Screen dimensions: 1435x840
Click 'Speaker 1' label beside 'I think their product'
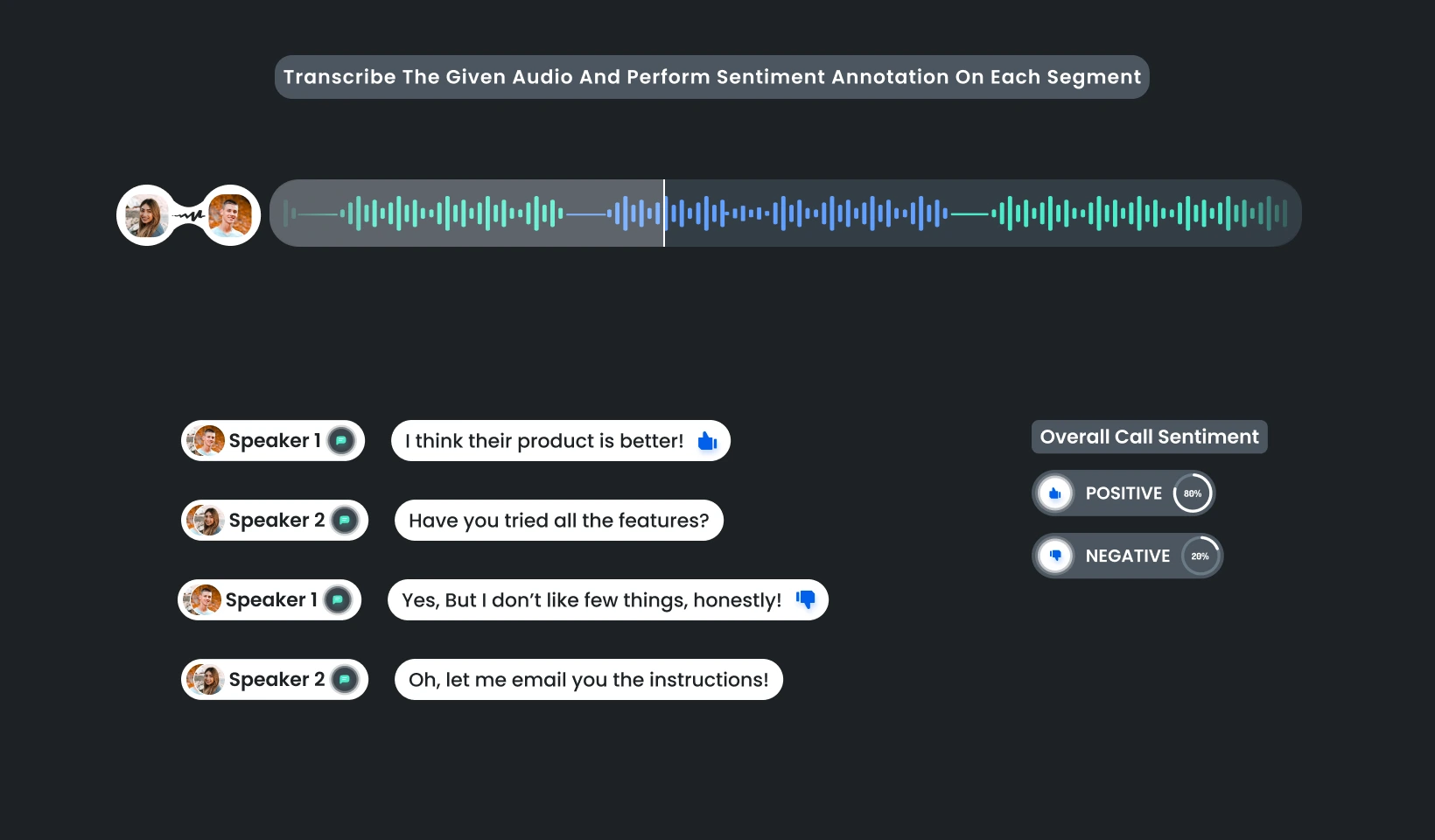click(275, 441)
